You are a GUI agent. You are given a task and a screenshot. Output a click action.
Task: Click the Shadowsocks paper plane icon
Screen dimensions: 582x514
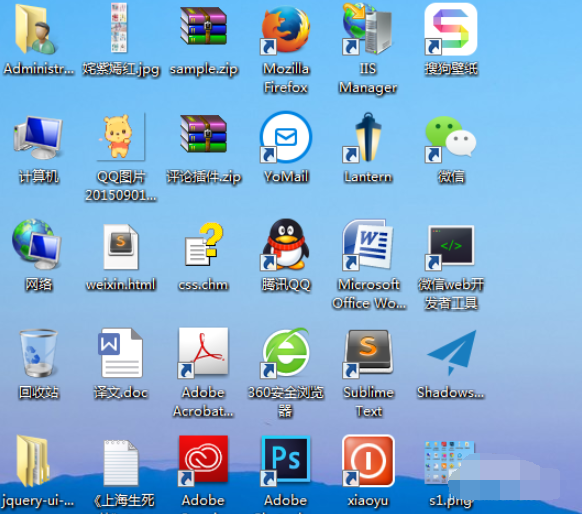tap(452, 353)
